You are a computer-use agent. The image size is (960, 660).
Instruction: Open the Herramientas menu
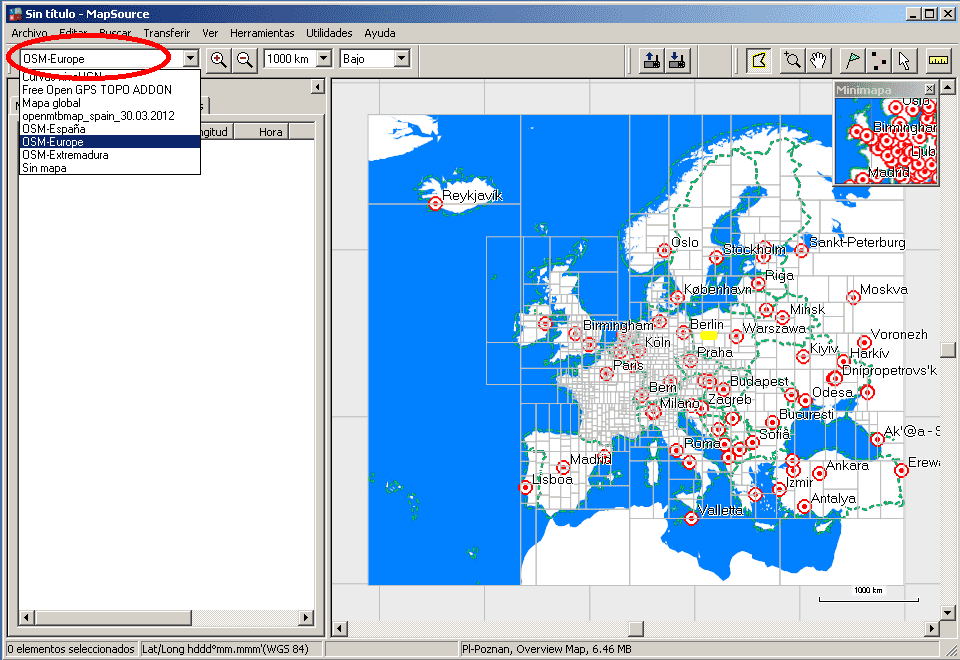[262, 33]
